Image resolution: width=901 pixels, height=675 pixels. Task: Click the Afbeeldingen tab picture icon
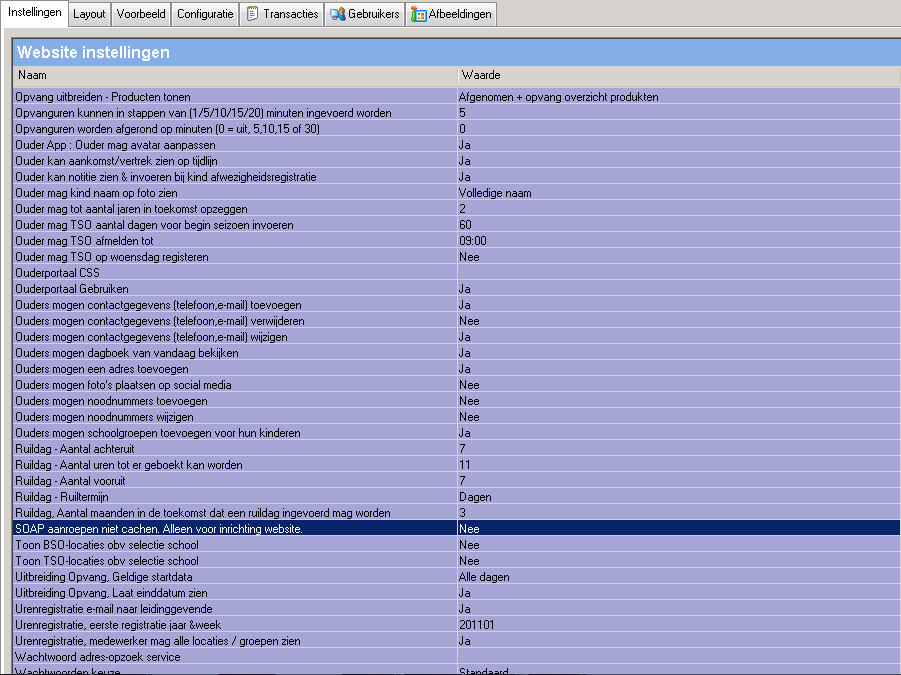[419, 14]
